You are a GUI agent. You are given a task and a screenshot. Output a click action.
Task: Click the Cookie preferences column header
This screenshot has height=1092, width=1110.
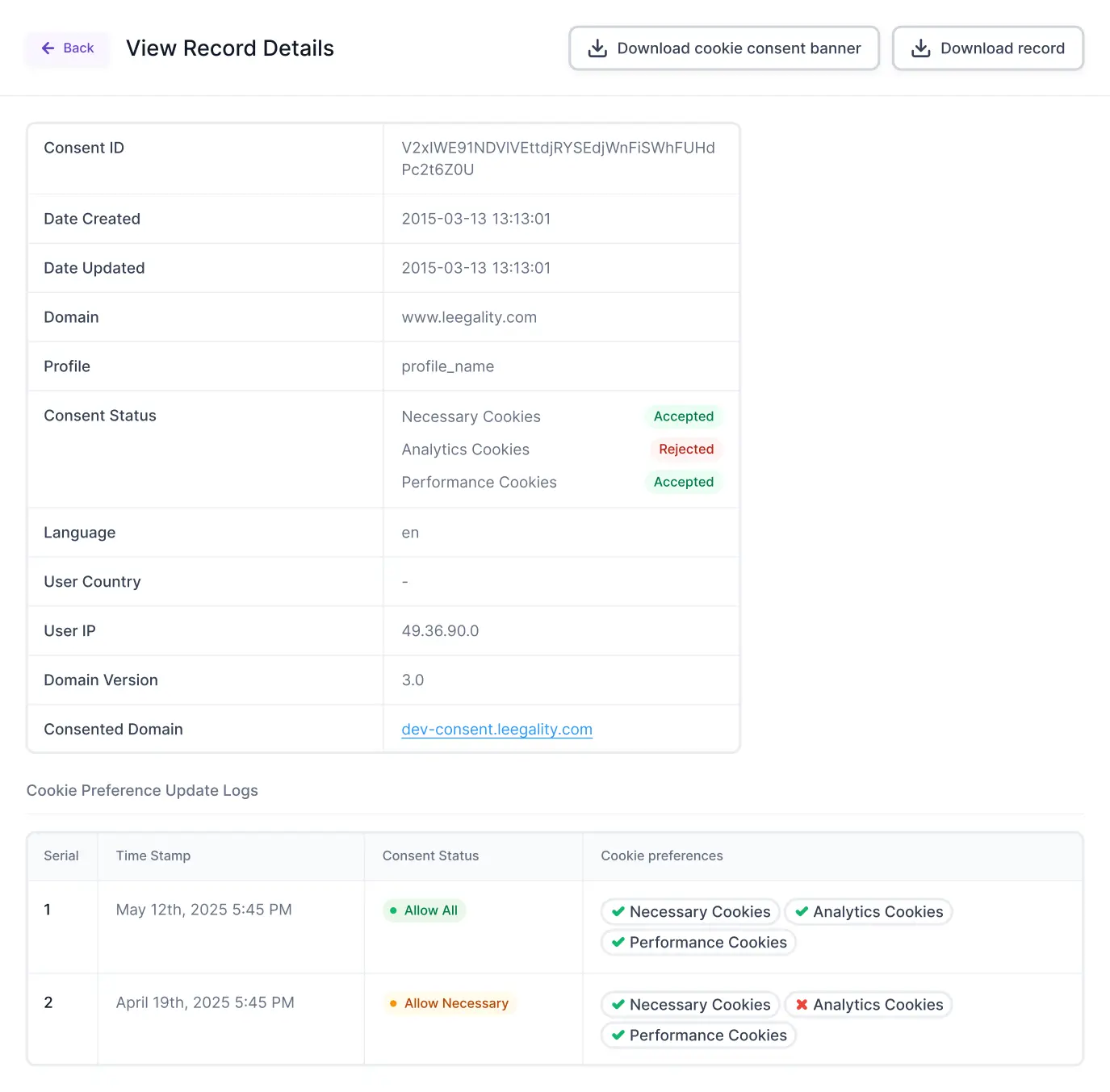[662, 856]
